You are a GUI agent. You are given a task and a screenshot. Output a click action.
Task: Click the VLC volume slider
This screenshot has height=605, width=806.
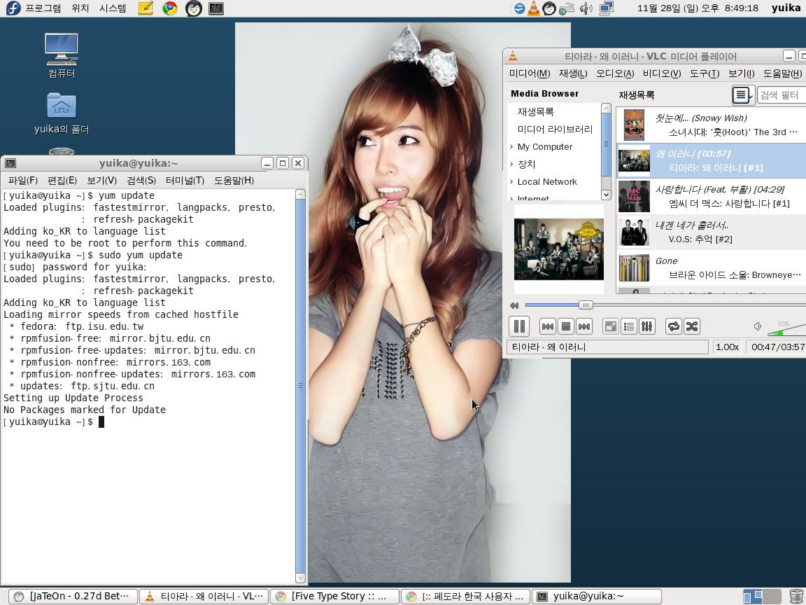tap(786, 329)
